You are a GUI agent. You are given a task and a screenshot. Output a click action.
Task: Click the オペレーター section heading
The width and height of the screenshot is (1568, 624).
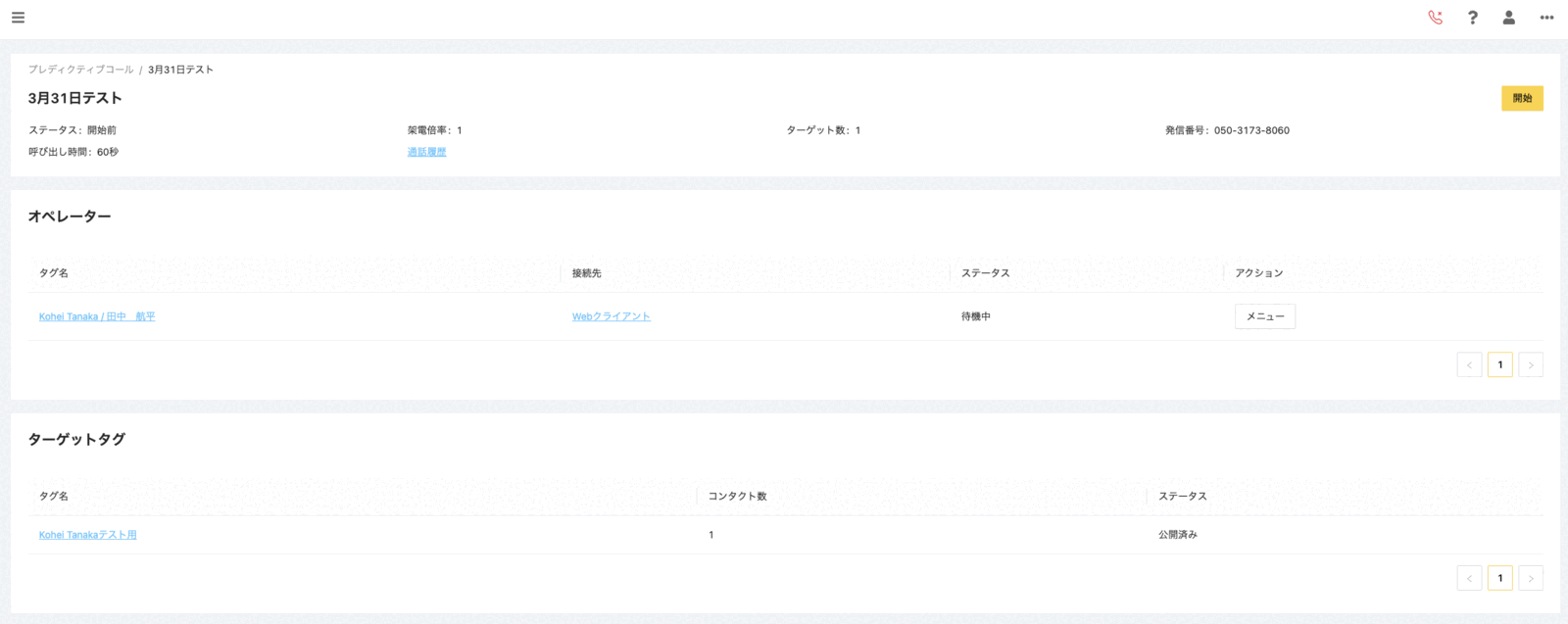[70, 216]
